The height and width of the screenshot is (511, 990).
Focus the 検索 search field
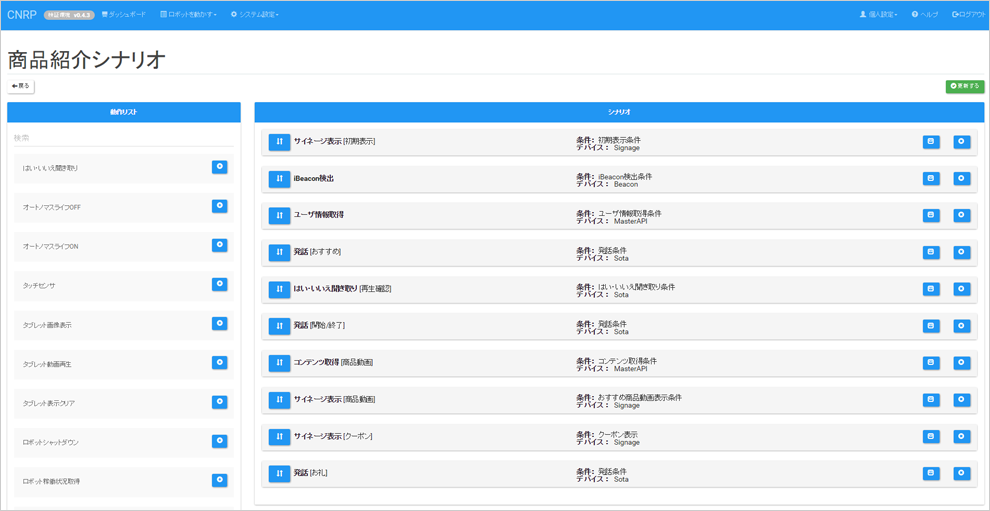coord(123,138)
